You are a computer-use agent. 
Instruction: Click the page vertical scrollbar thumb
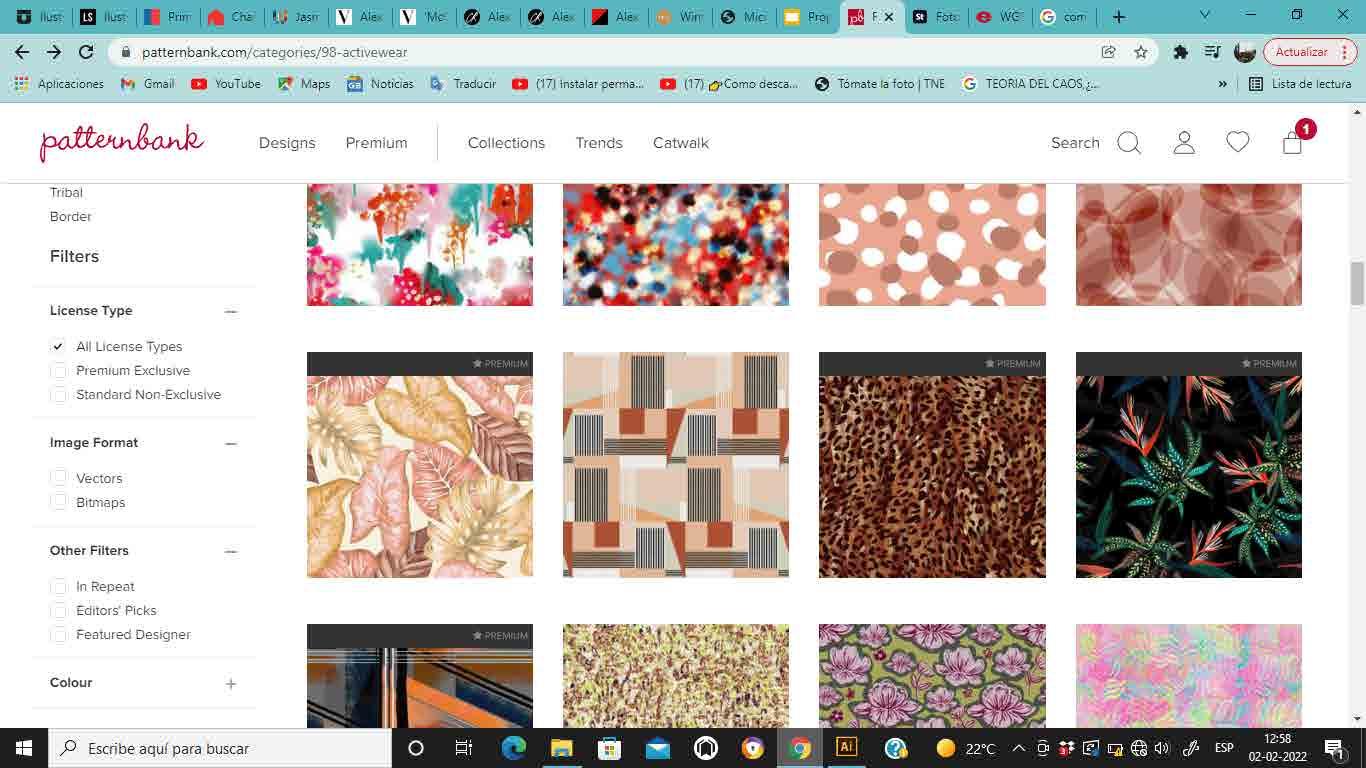1357,283
